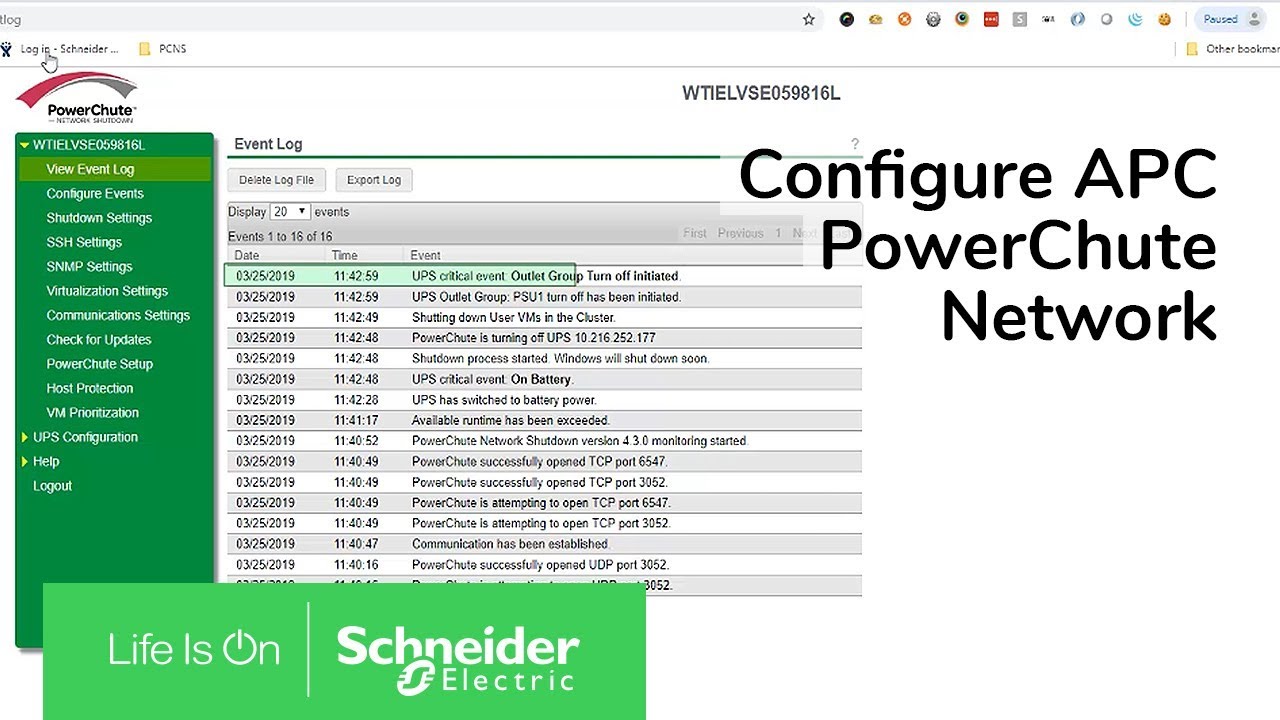Select 'Shutdown process started' event row
This screenshot has width=1280, height=720.
click(544, 358)
